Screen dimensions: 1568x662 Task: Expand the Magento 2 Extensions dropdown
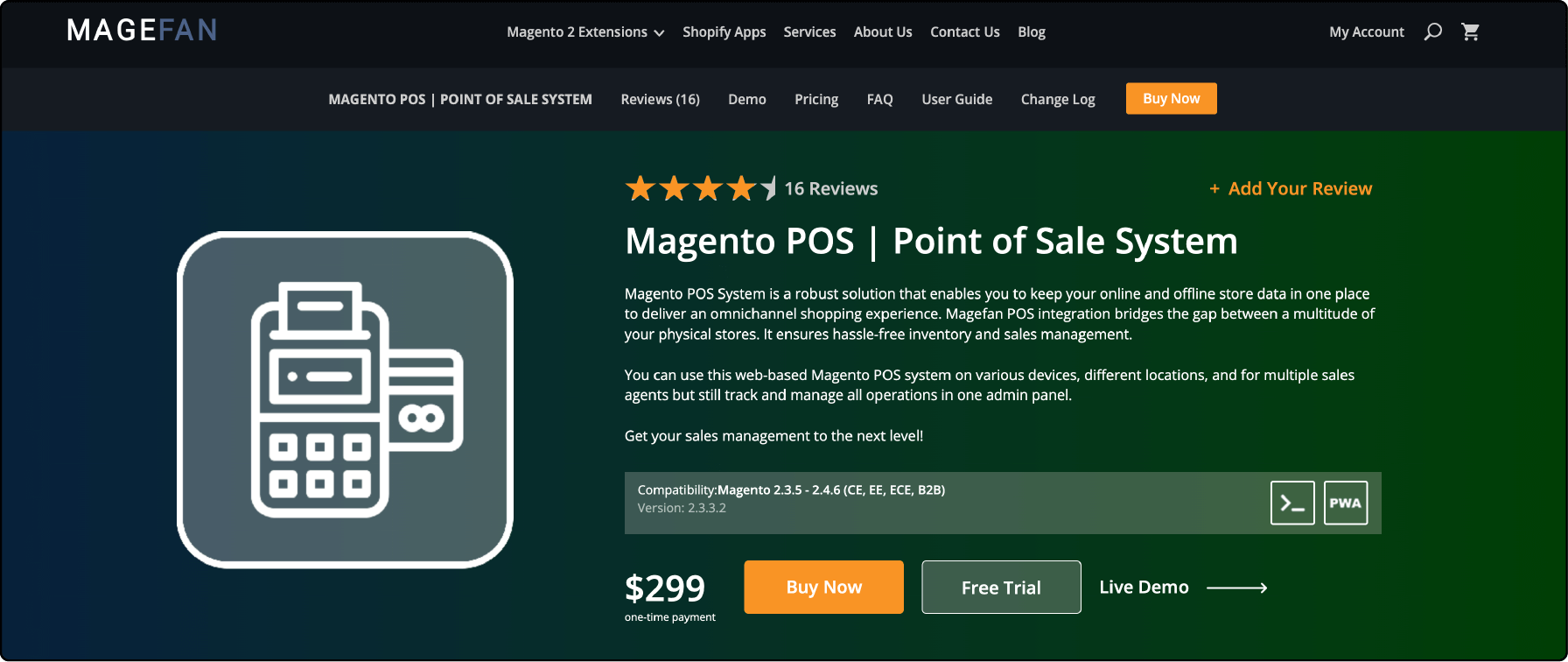(x=584, y=32)
